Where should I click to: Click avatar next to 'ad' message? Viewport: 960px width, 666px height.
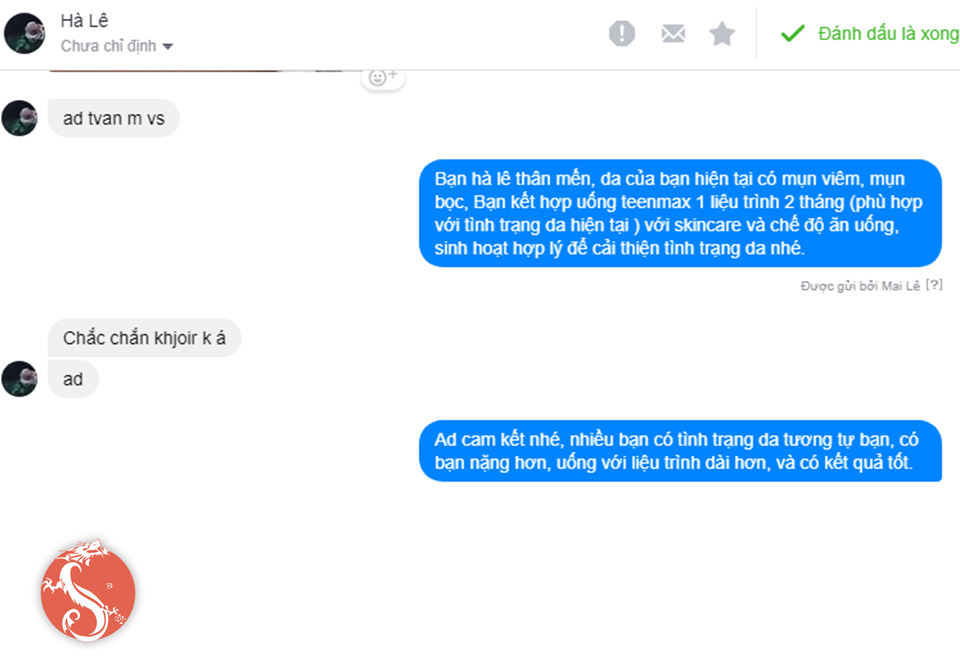[x=20, y=379]
